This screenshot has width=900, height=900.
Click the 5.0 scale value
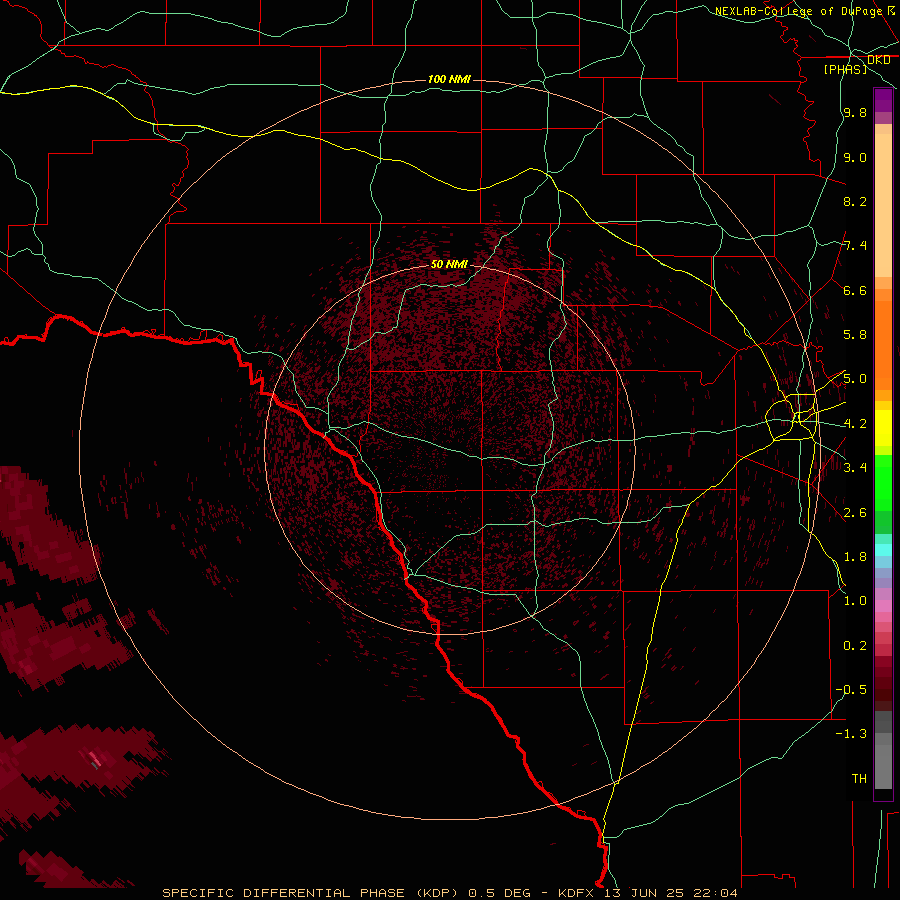pyautogui.click(x=855, y=379)
